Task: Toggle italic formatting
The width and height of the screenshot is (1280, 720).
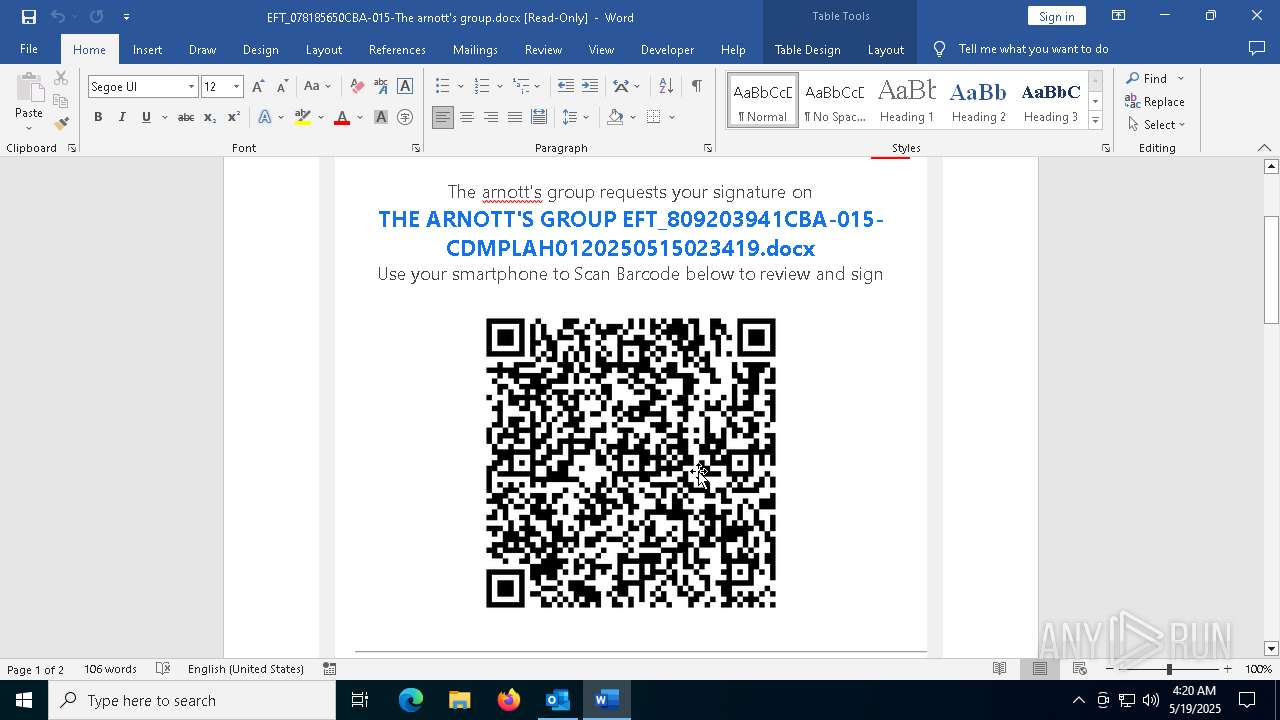Action: [x=122, y=118]
